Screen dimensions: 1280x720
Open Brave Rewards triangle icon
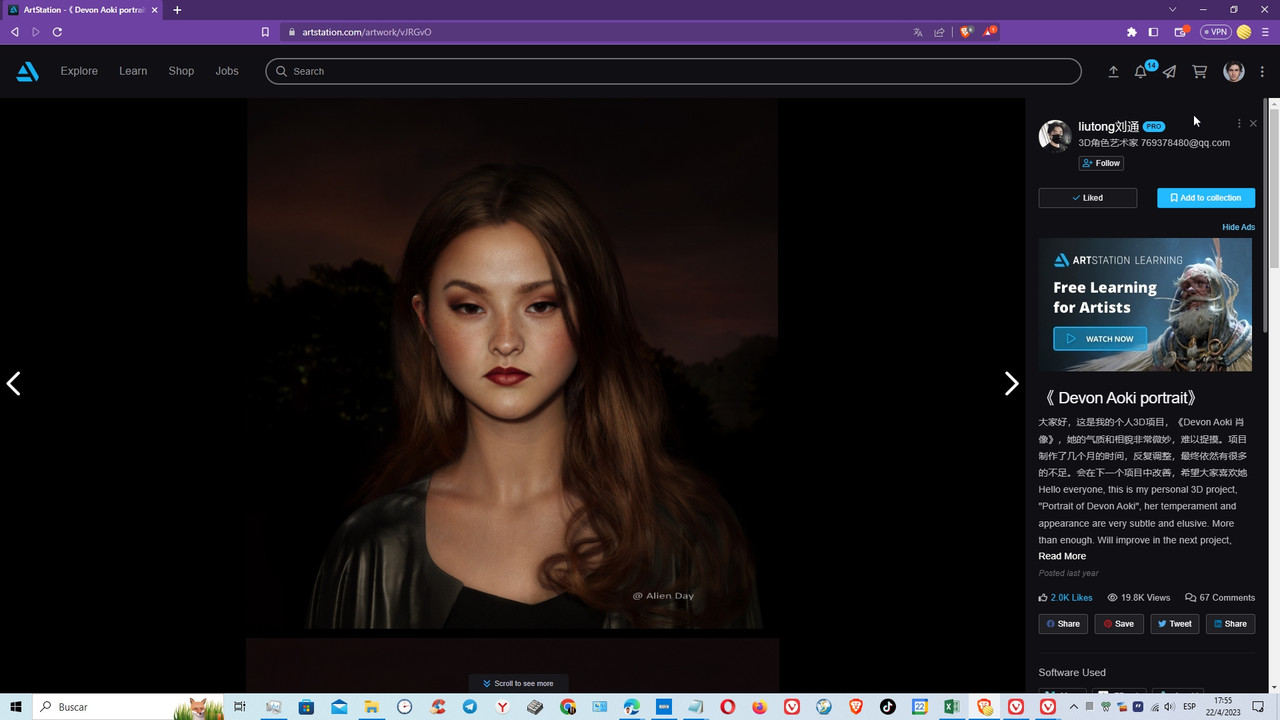point(989,32)
